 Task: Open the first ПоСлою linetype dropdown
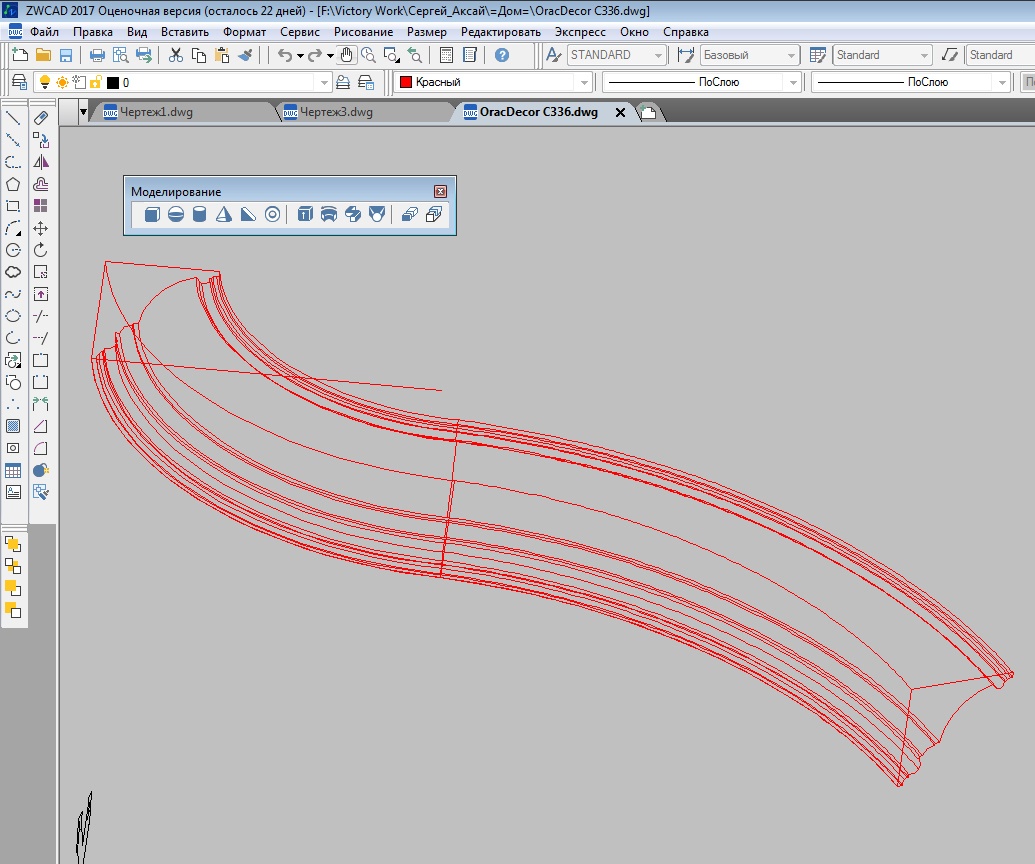coord(793,83)
